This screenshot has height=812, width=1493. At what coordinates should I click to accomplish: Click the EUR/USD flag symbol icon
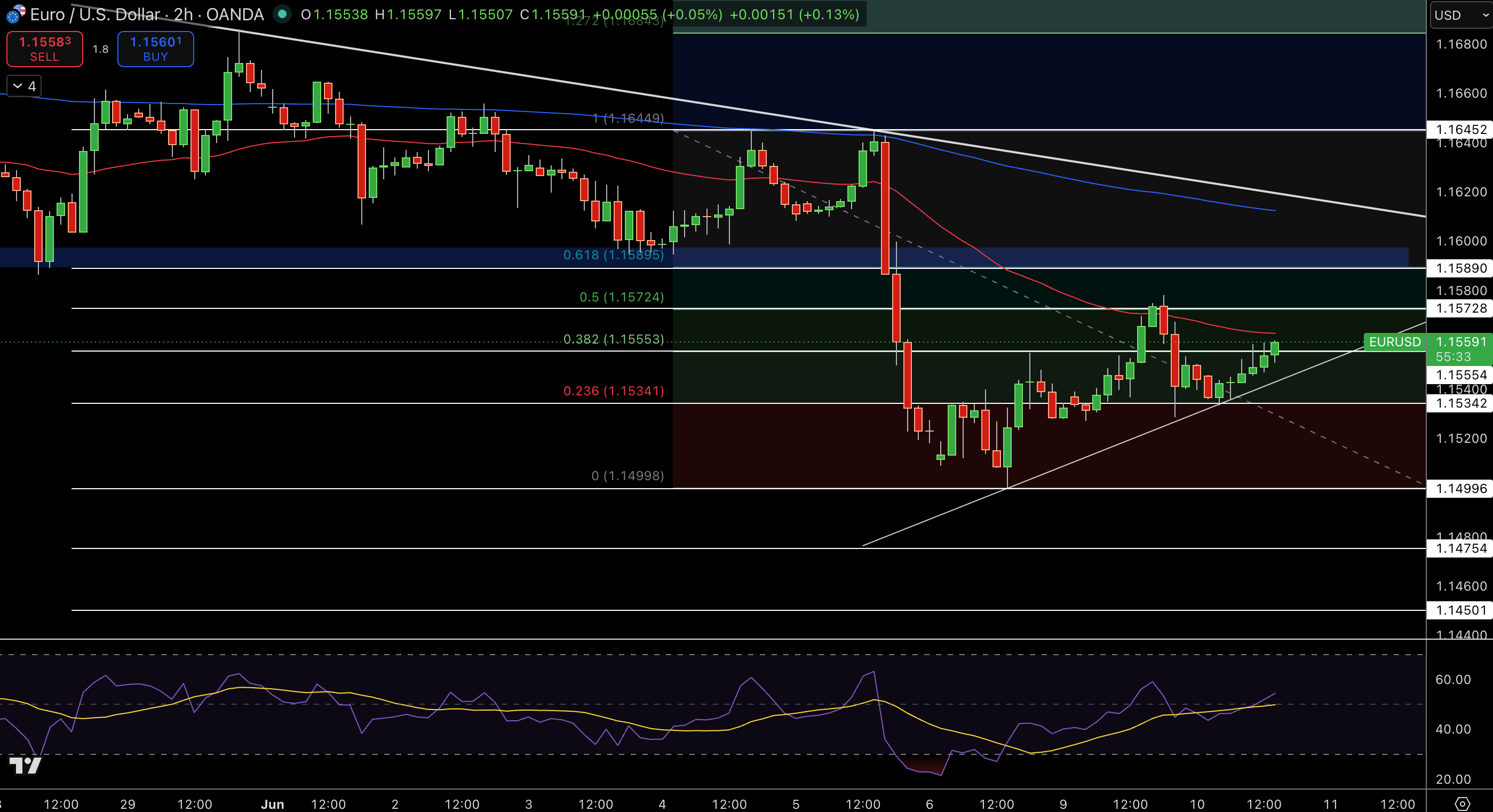15,14
